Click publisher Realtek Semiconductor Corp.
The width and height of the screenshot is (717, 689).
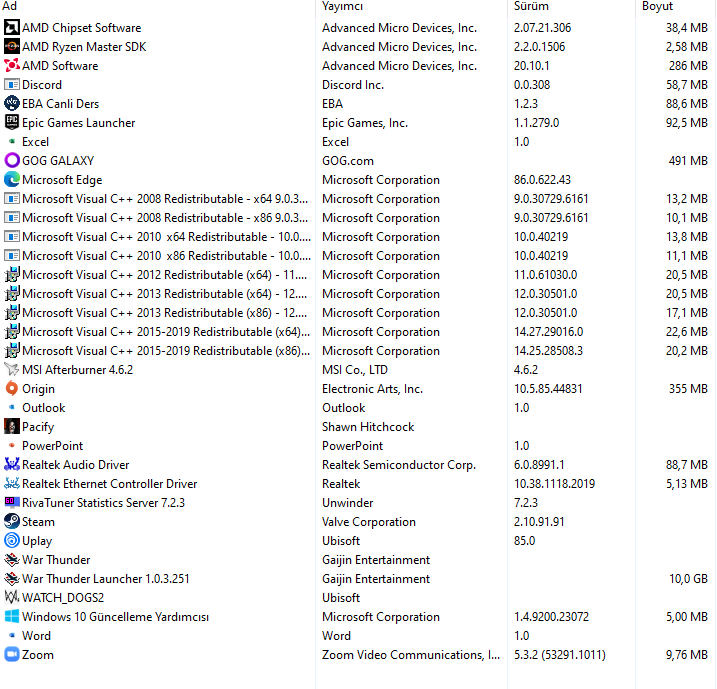399,465
